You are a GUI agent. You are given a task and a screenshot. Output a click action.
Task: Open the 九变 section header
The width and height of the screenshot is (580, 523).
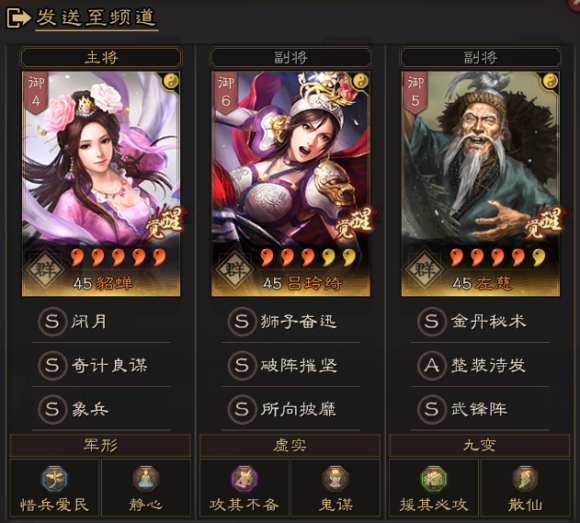479,445
